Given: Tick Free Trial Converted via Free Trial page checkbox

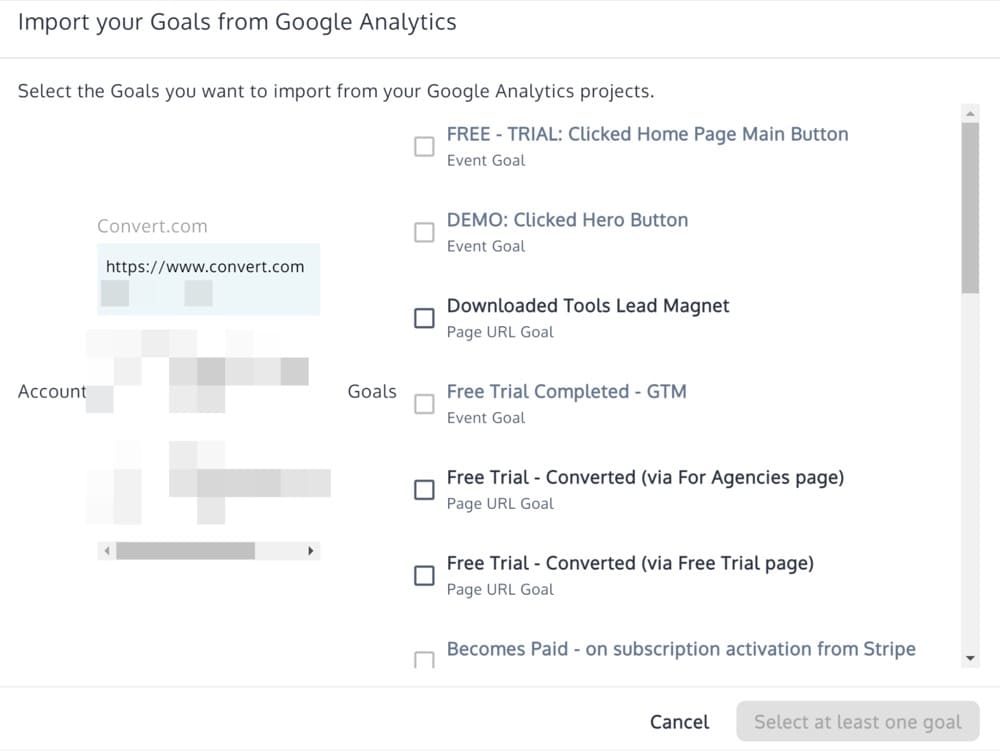Looking at the screenshot, I should coord(425,575).
